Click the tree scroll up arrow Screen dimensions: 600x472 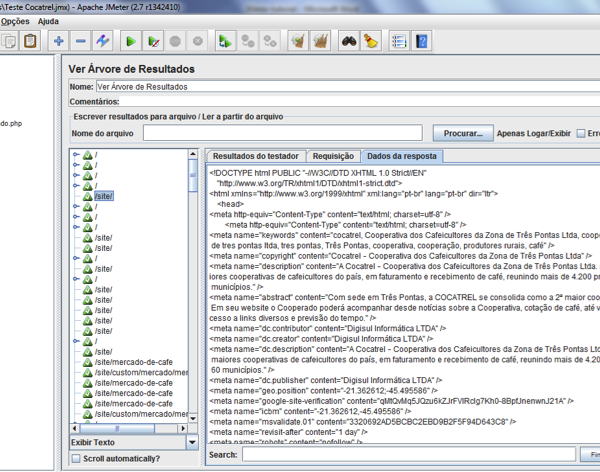tap(193, 154)
